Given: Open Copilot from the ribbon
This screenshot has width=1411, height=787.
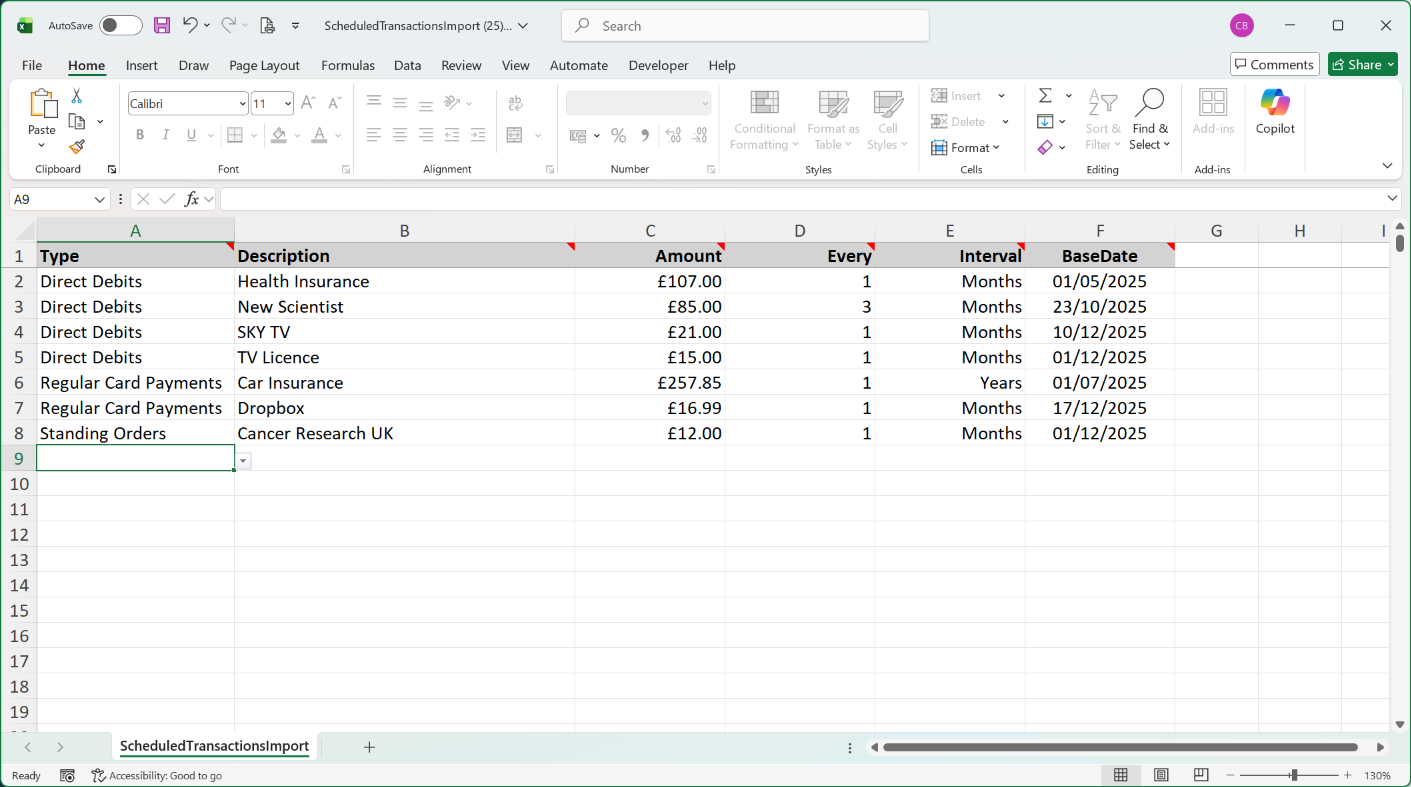Looking at the screenshot, I should click(x=1275, y=111).
